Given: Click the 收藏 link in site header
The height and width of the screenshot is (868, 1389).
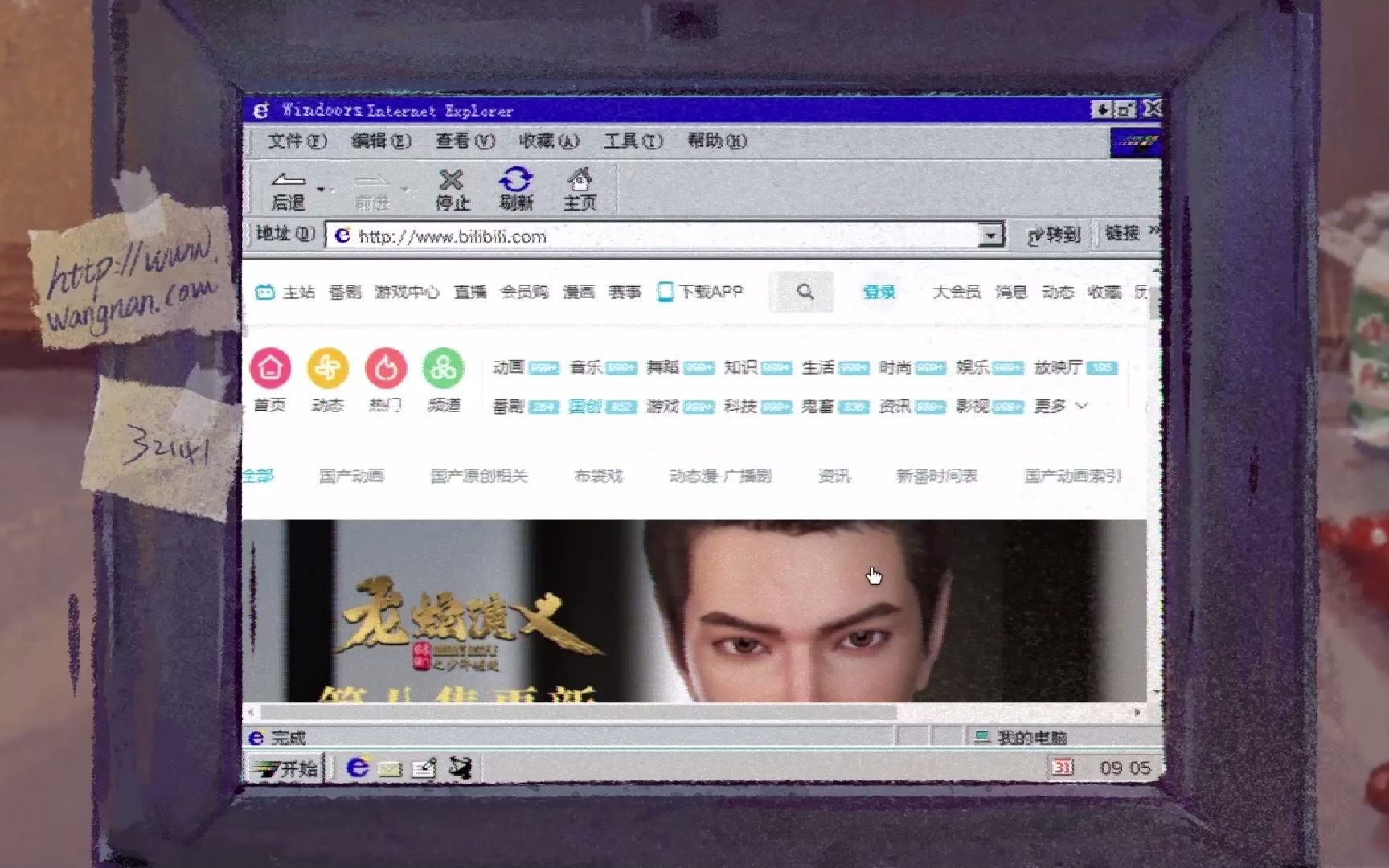Looking at the screenshot, I should [x=1104, y=292].
